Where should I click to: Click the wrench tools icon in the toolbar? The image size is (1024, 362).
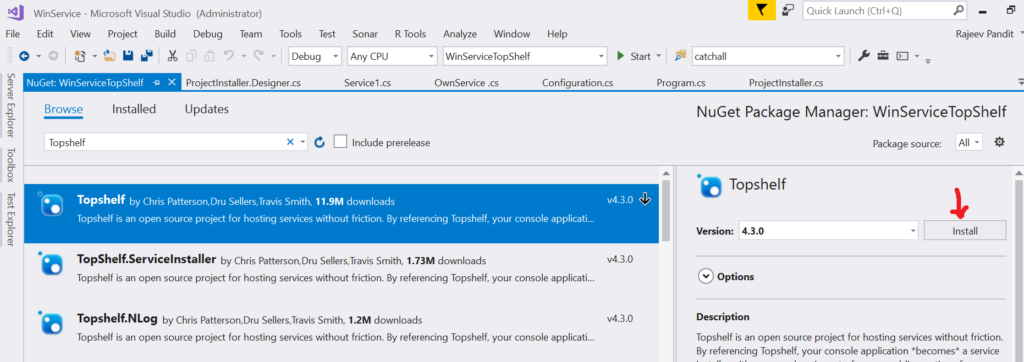863,56
